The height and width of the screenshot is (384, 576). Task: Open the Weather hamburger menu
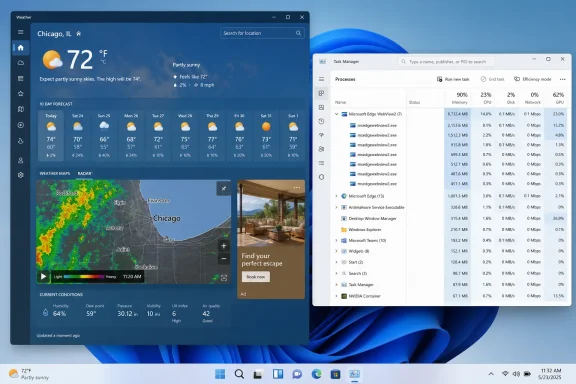click(x=21, y=32)
